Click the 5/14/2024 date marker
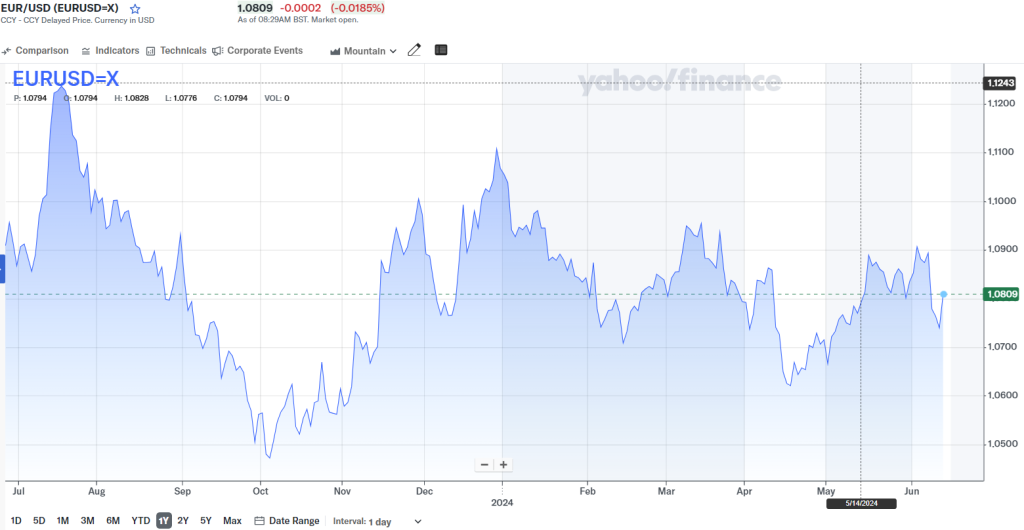The image size is (1024, 530). 861,503
